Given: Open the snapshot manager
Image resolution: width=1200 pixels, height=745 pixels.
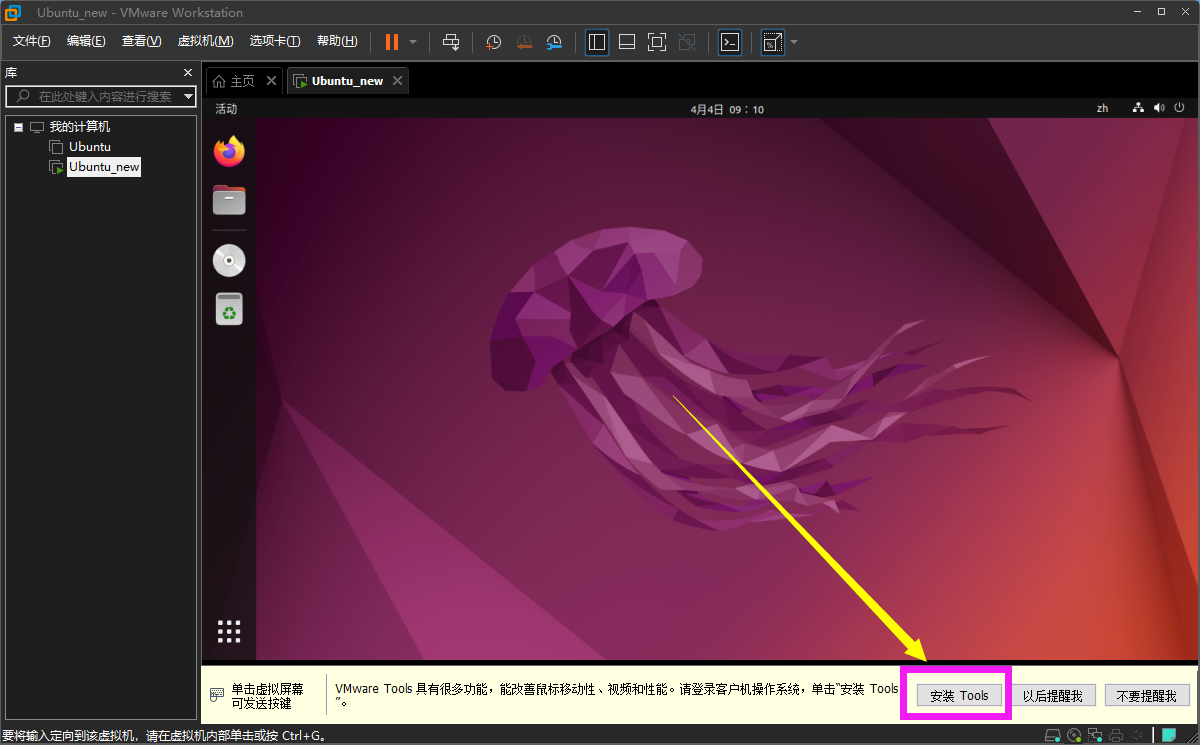Looking at the screenshot, I should pyautogui.click(x=554, y=42).
